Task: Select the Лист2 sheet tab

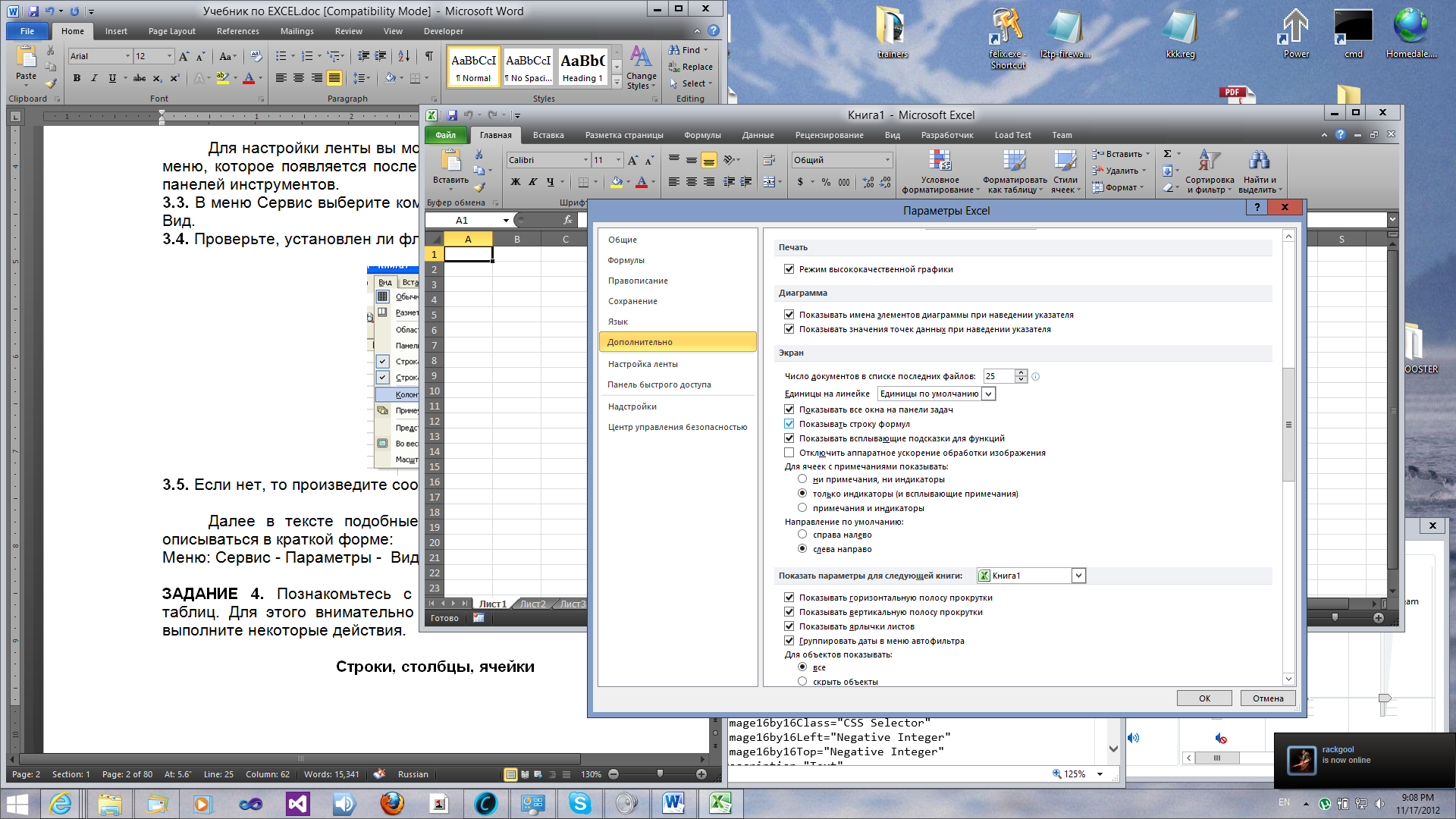Action: [x=532, y=604]
